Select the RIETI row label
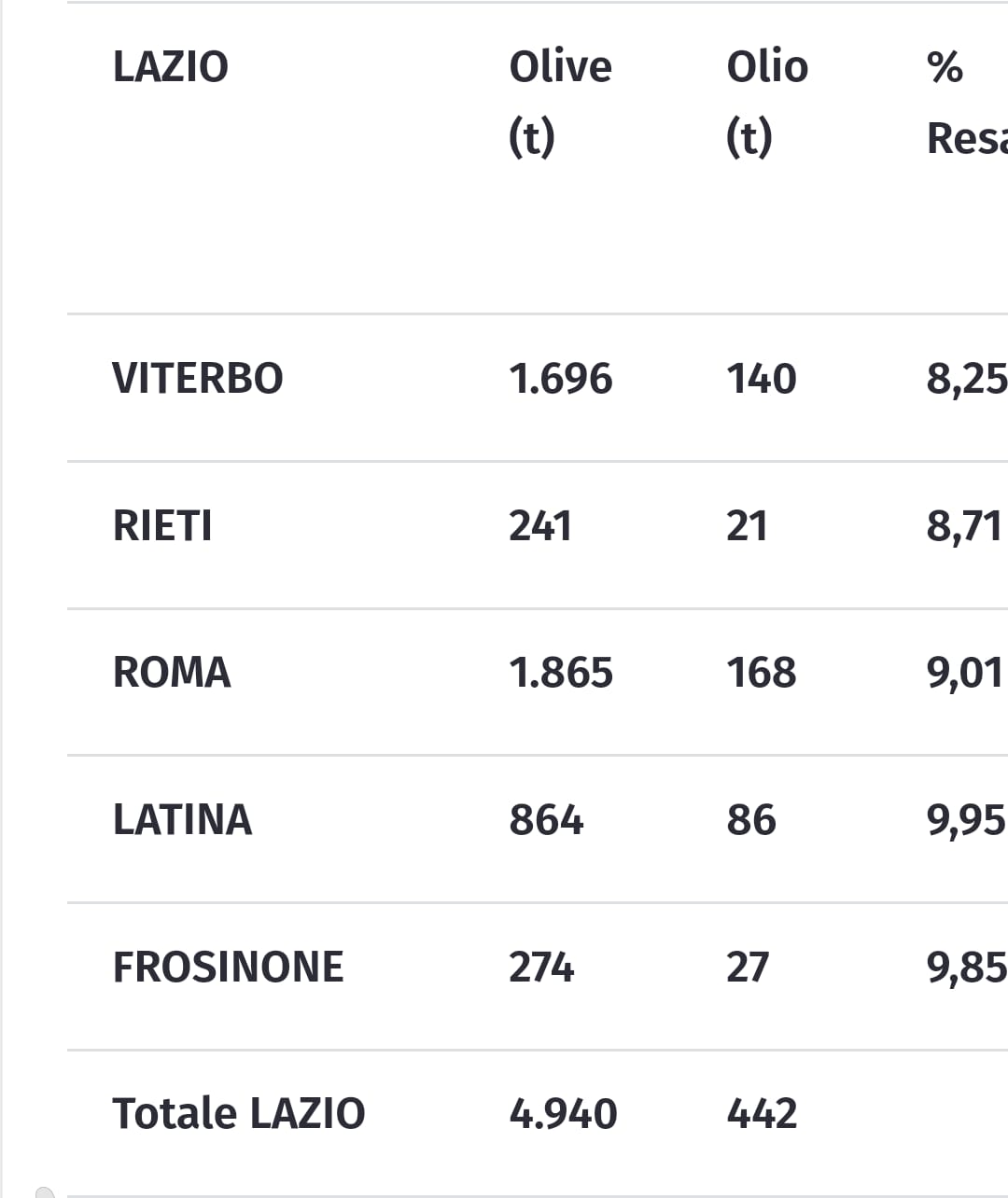1008x1198 pixels. coord(162,525)
